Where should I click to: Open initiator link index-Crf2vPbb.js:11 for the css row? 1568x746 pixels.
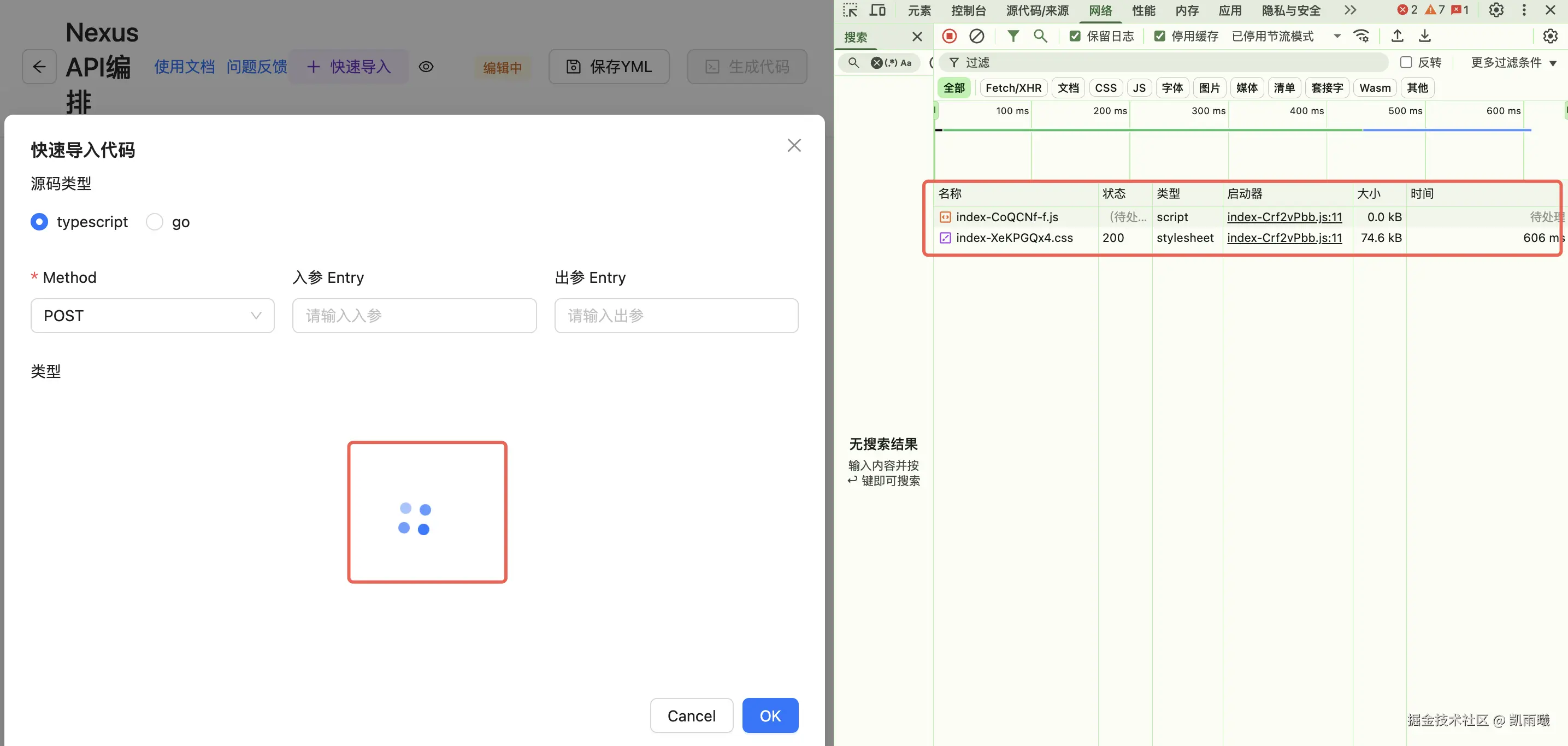pyautogui.click(x=1284, y=238)
